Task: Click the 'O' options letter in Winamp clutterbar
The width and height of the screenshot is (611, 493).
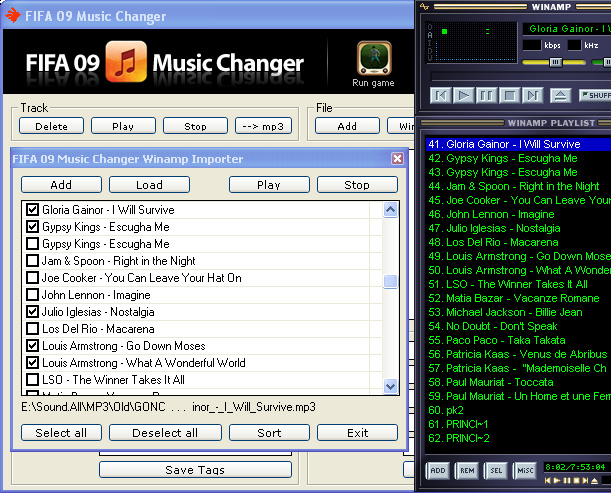Action: click(x=430, y=27)
